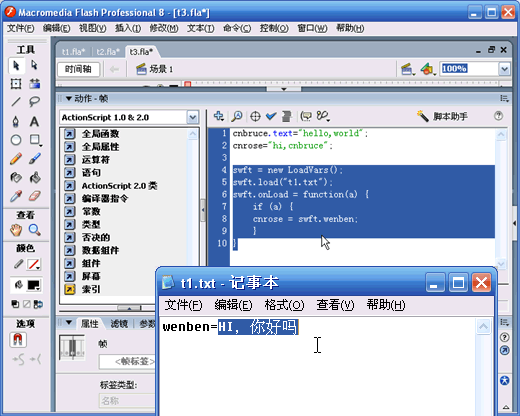The height and width of the screenshot is (416, 520).
Task: Click the Check syntax checkmark icon
Action: pos(271,116)
